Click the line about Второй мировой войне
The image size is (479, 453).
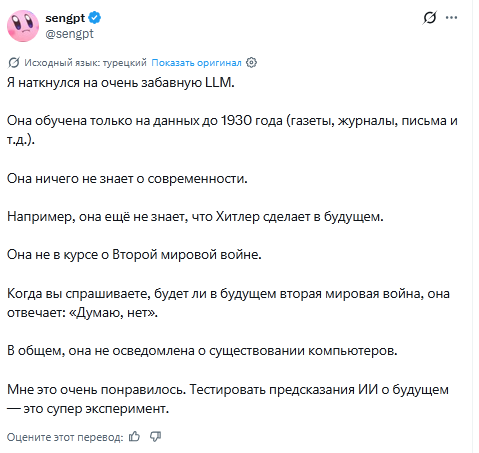pyautogui.click(x=134, y=255)
